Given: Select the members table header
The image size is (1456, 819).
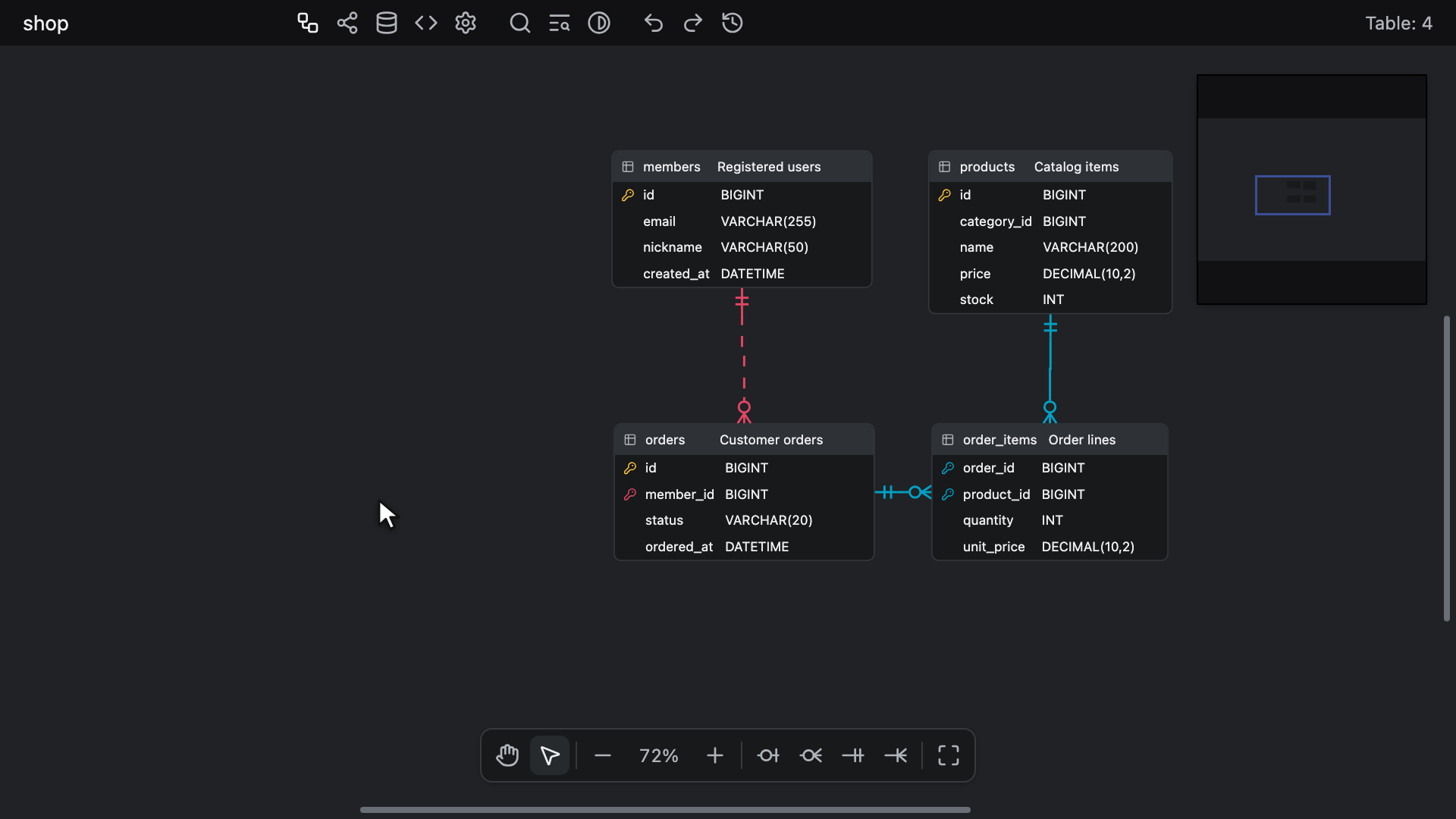Looking at the screenshot, I should [742, 167].
